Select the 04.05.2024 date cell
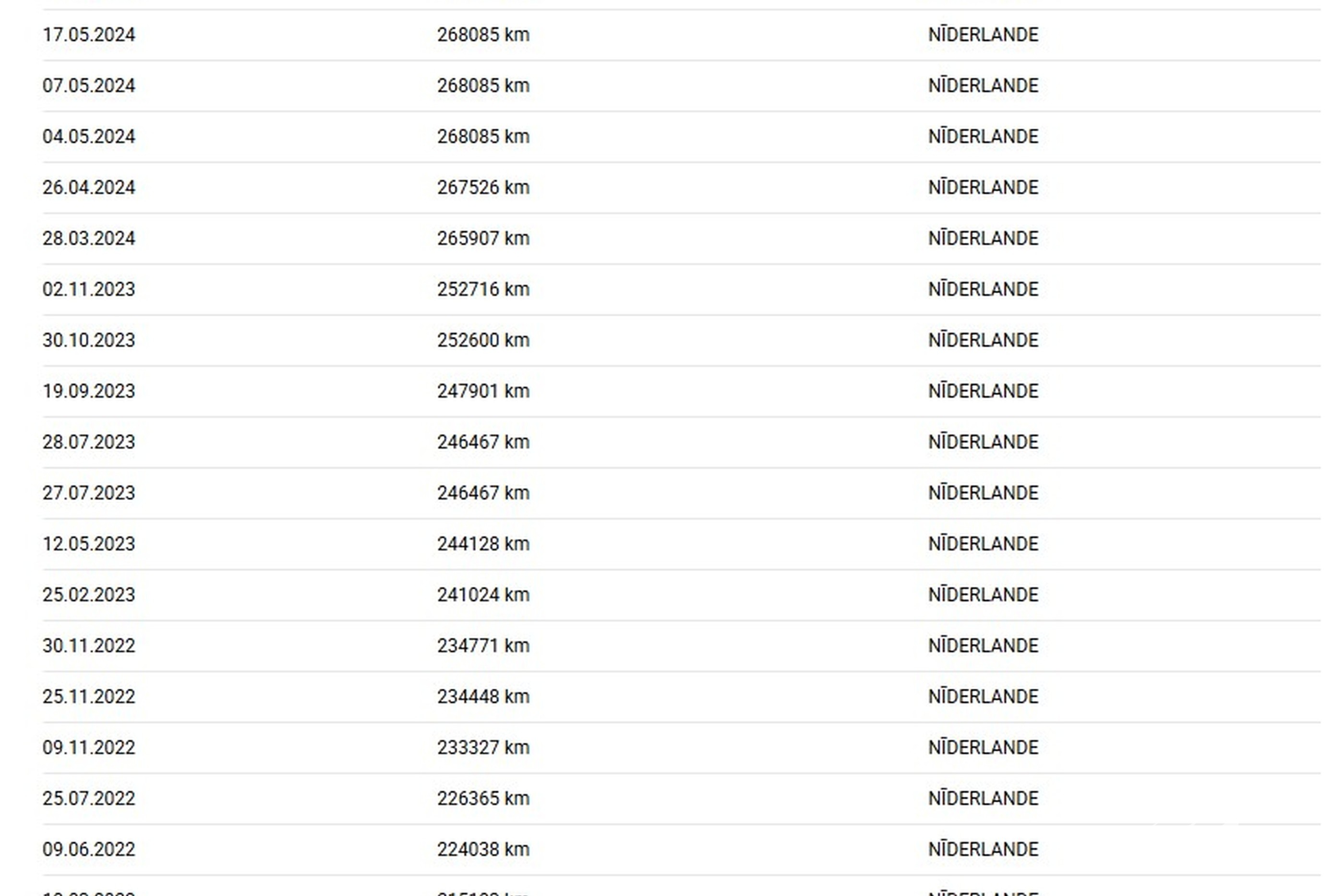 click(x=89, y=137)
